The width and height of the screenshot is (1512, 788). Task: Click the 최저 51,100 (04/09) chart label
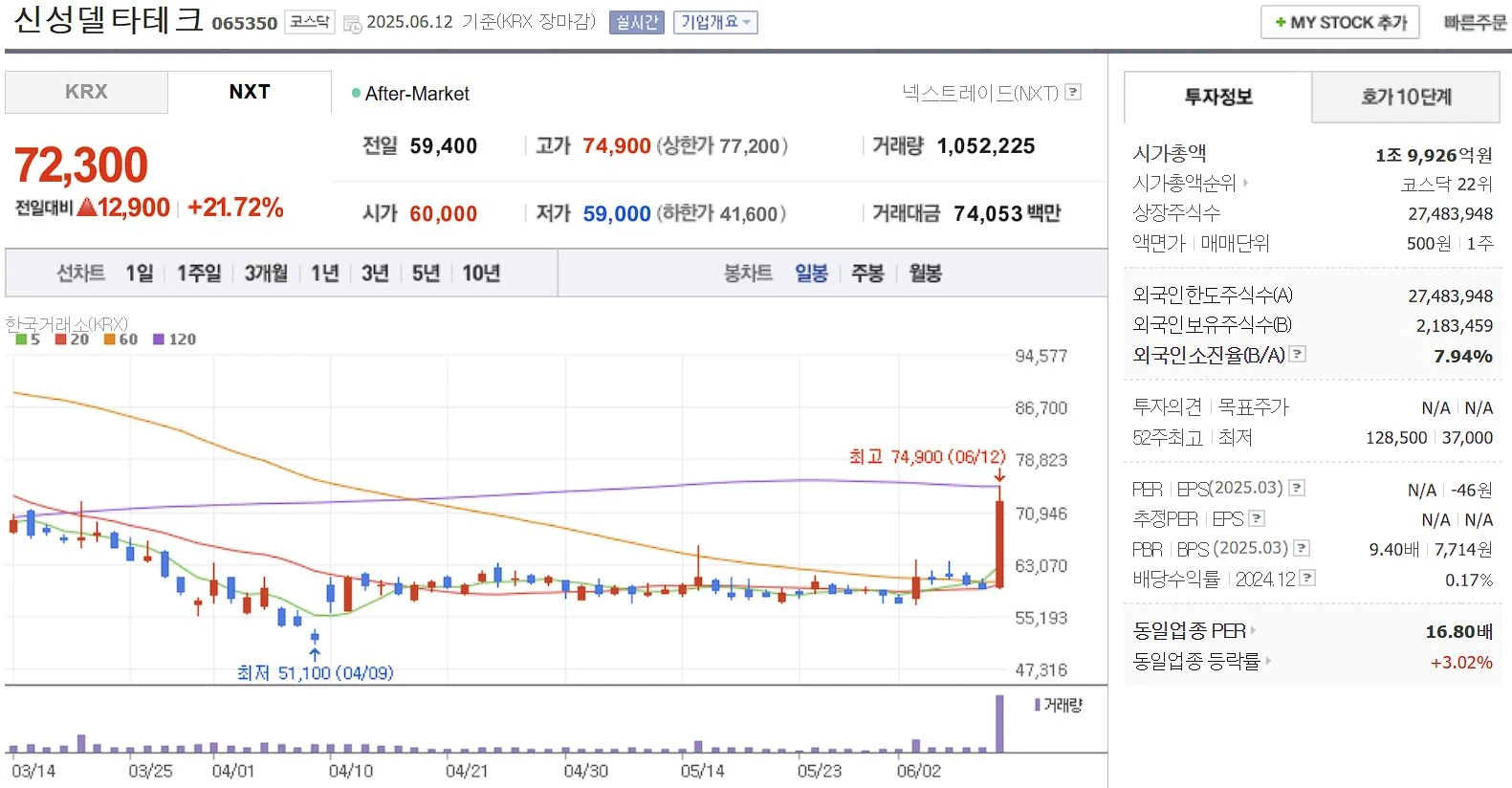pyautogui.click(x=316, y=673)
